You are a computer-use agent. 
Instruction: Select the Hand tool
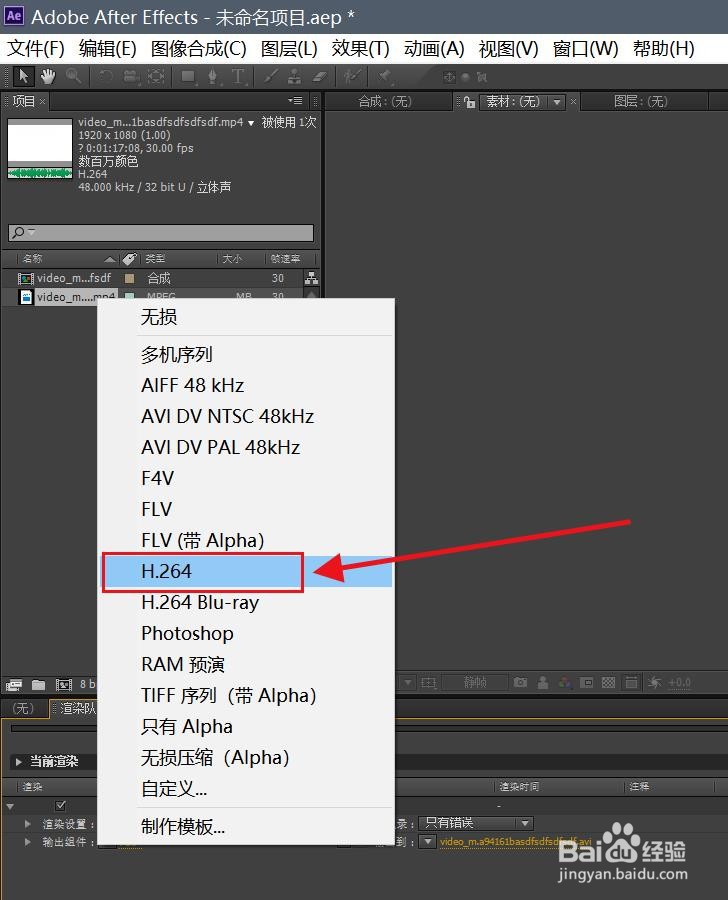pyautogui.click(x=48, y=76)
